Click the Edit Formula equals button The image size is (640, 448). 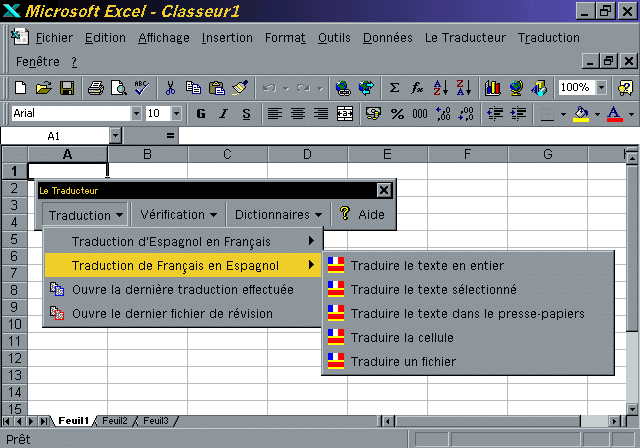pos(170,135)
